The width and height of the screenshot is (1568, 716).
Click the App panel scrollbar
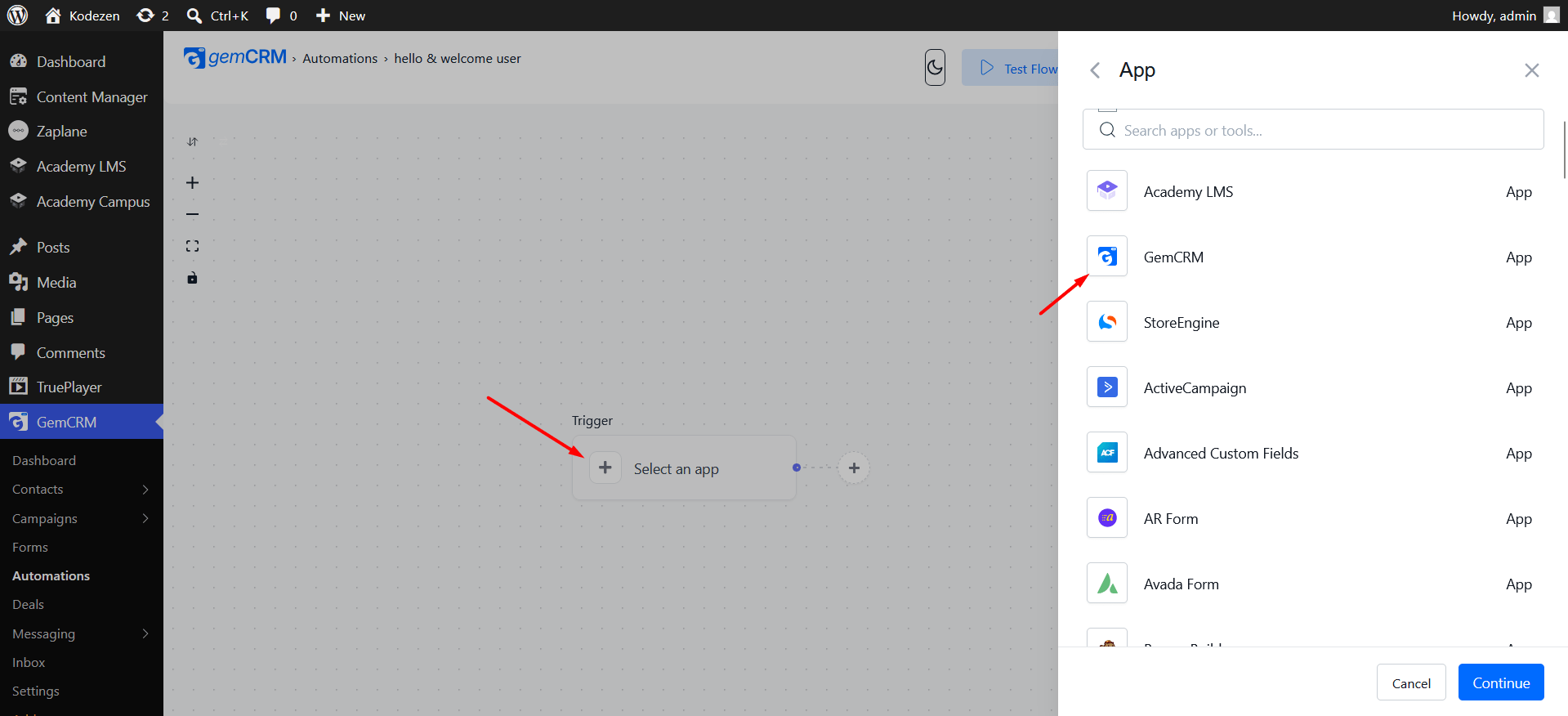1564,150
